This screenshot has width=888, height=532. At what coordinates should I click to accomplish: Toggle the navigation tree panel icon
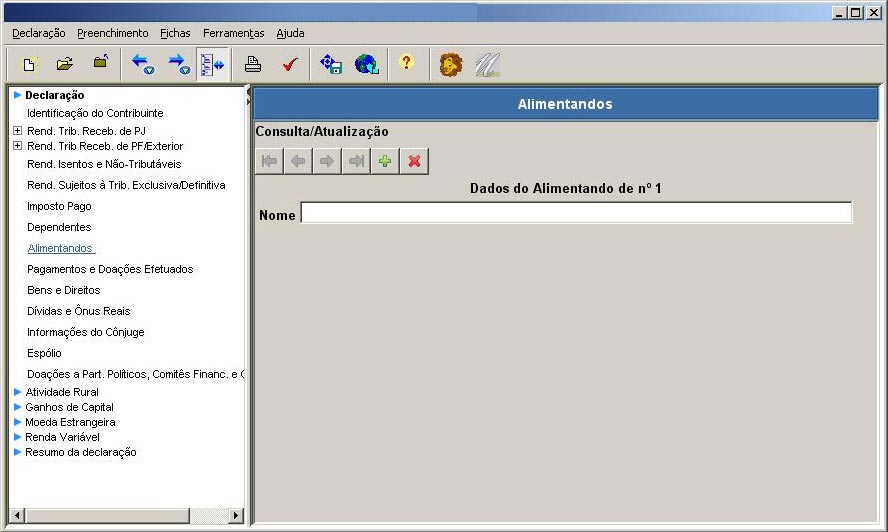pos(211,64)
